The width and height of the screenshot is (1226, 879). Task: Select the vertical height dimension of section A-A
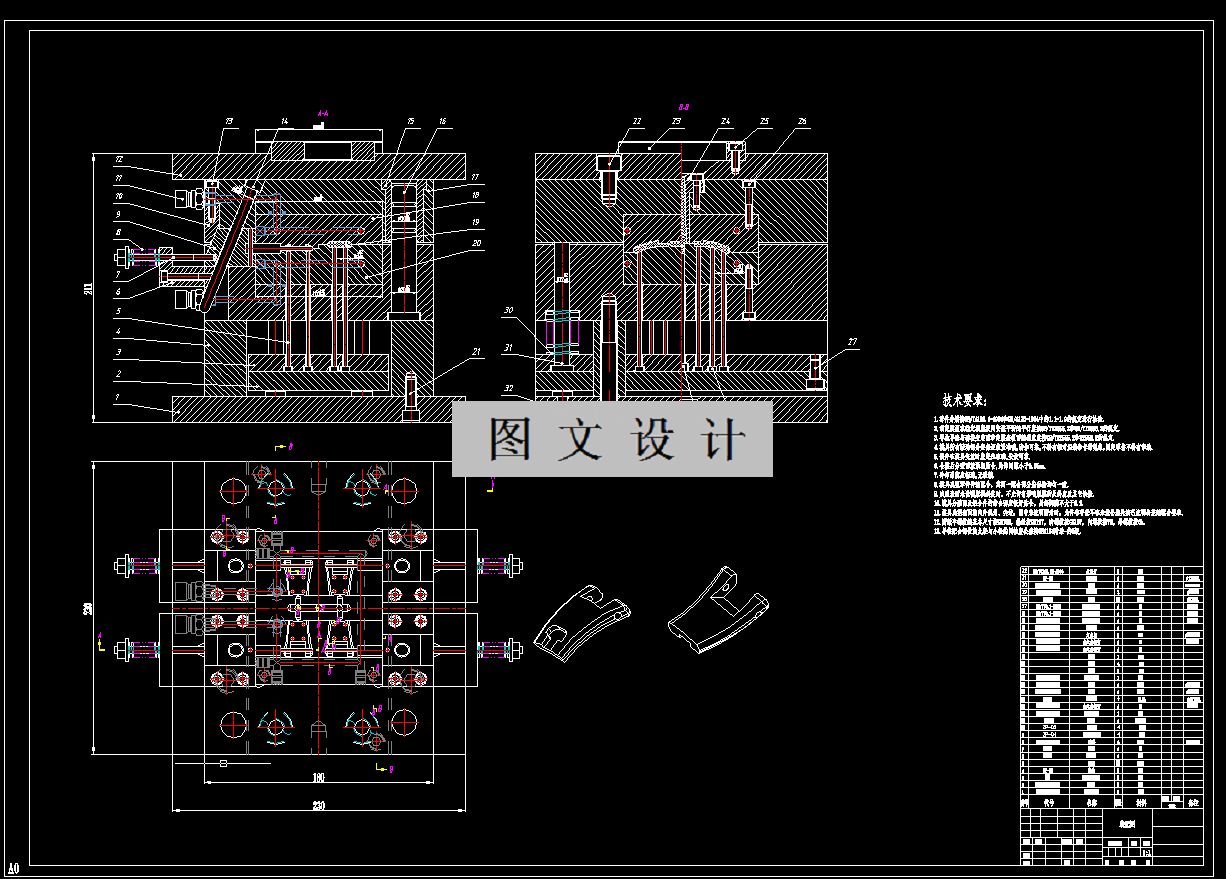coord(87,288)
